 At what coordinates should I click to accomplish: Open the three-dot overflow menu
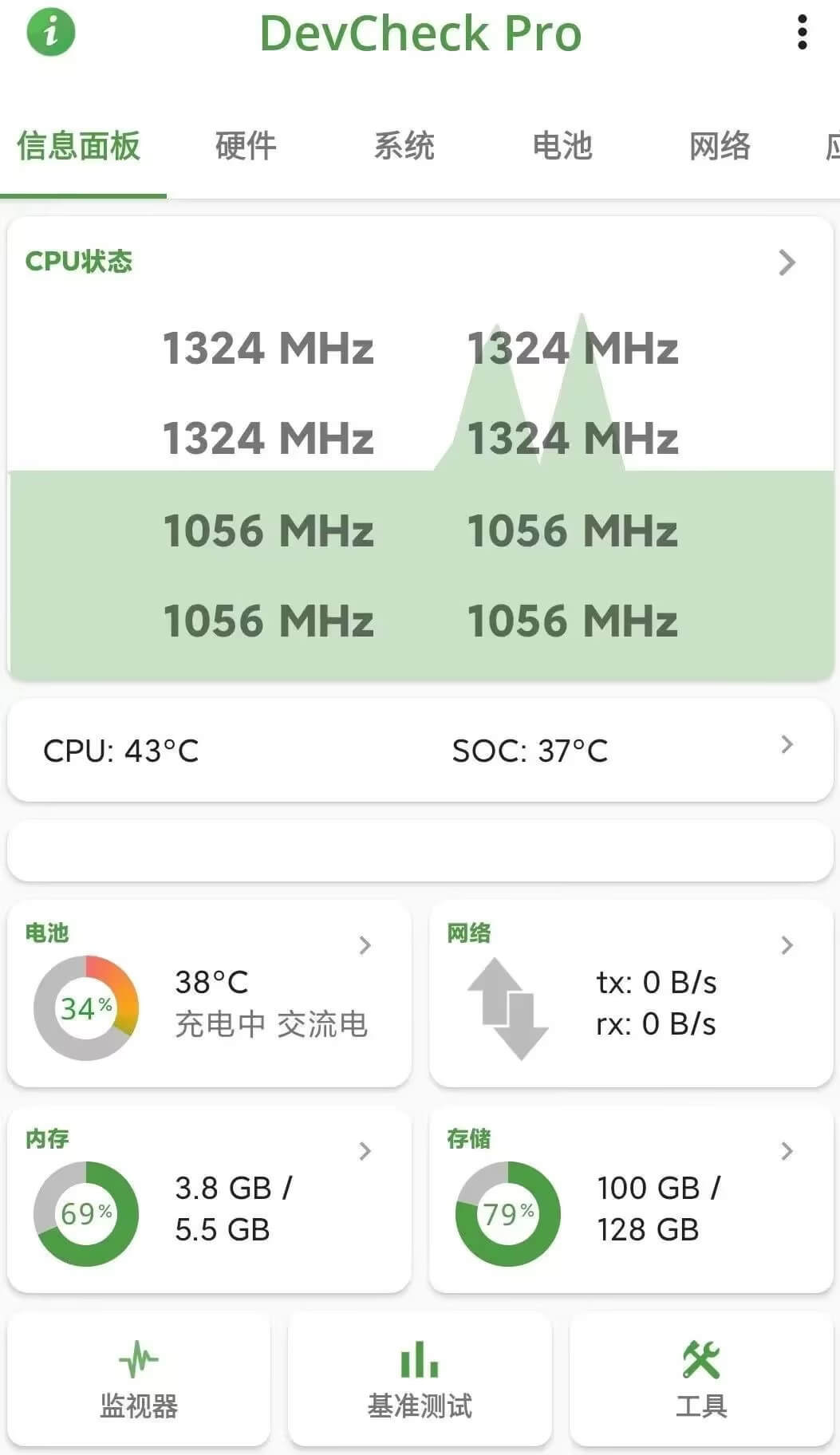pyautogui.click(x=802, y=33)
